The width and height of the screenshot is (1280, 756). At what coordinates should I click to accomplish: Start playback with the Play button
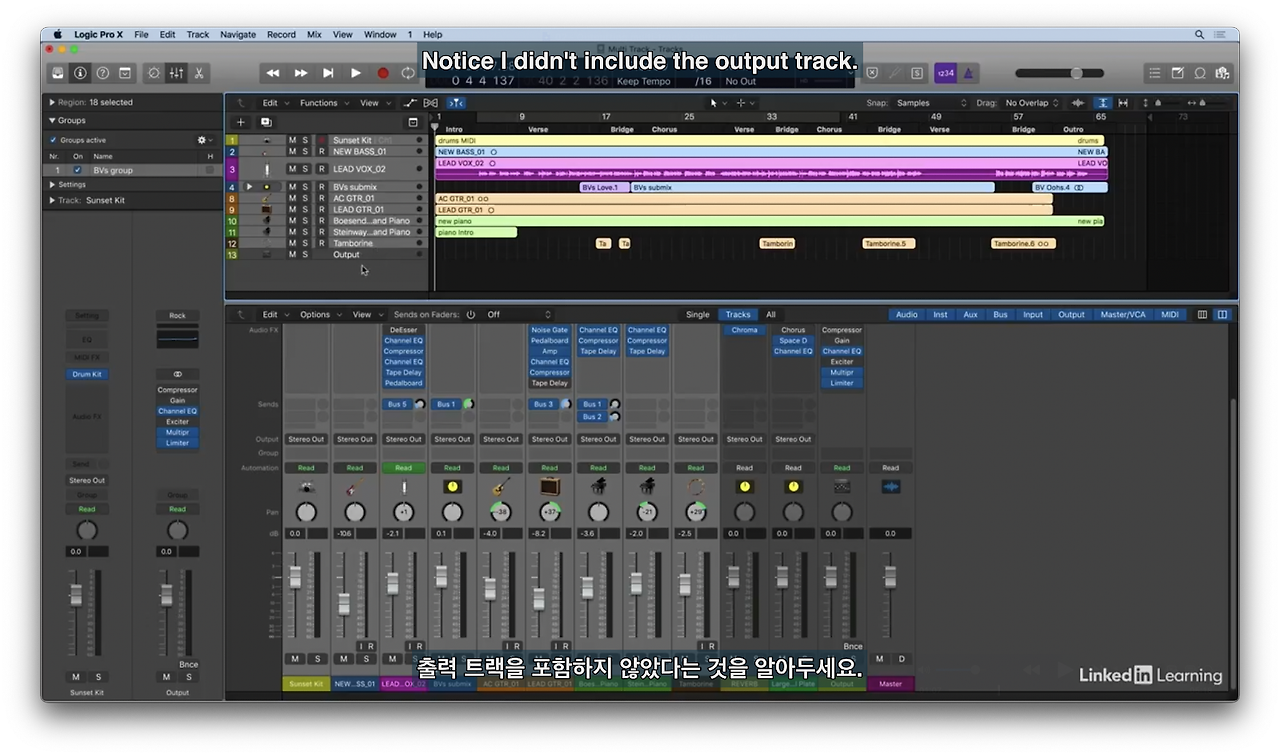(355, 73)
